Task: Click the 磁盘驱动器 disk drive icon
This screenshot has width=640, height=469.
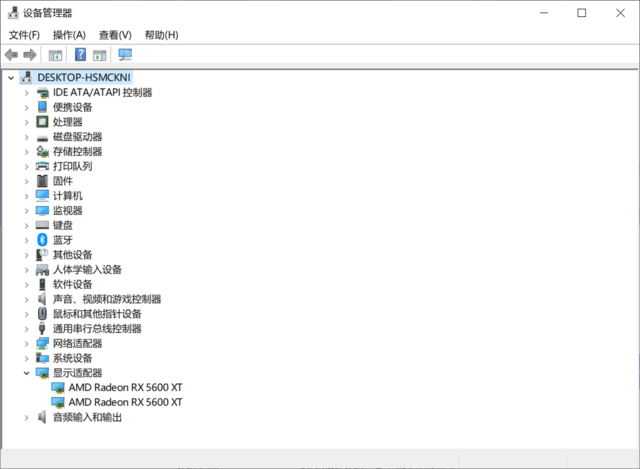Action: 42,138
